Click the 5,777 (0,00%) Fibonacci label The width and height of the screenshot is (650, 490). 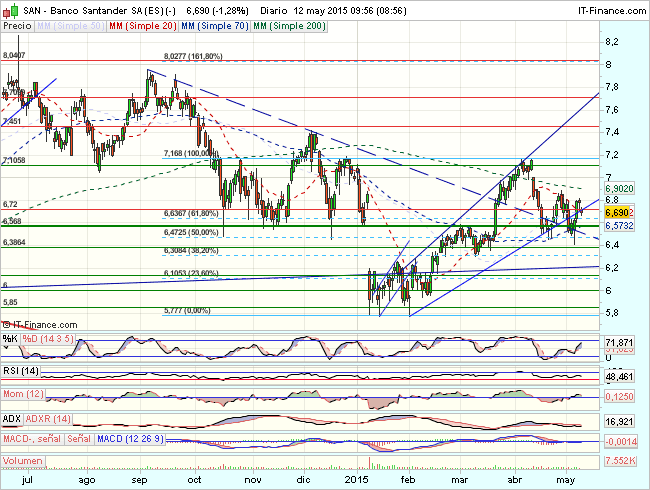pyautogui.click(x=187, y=310)
